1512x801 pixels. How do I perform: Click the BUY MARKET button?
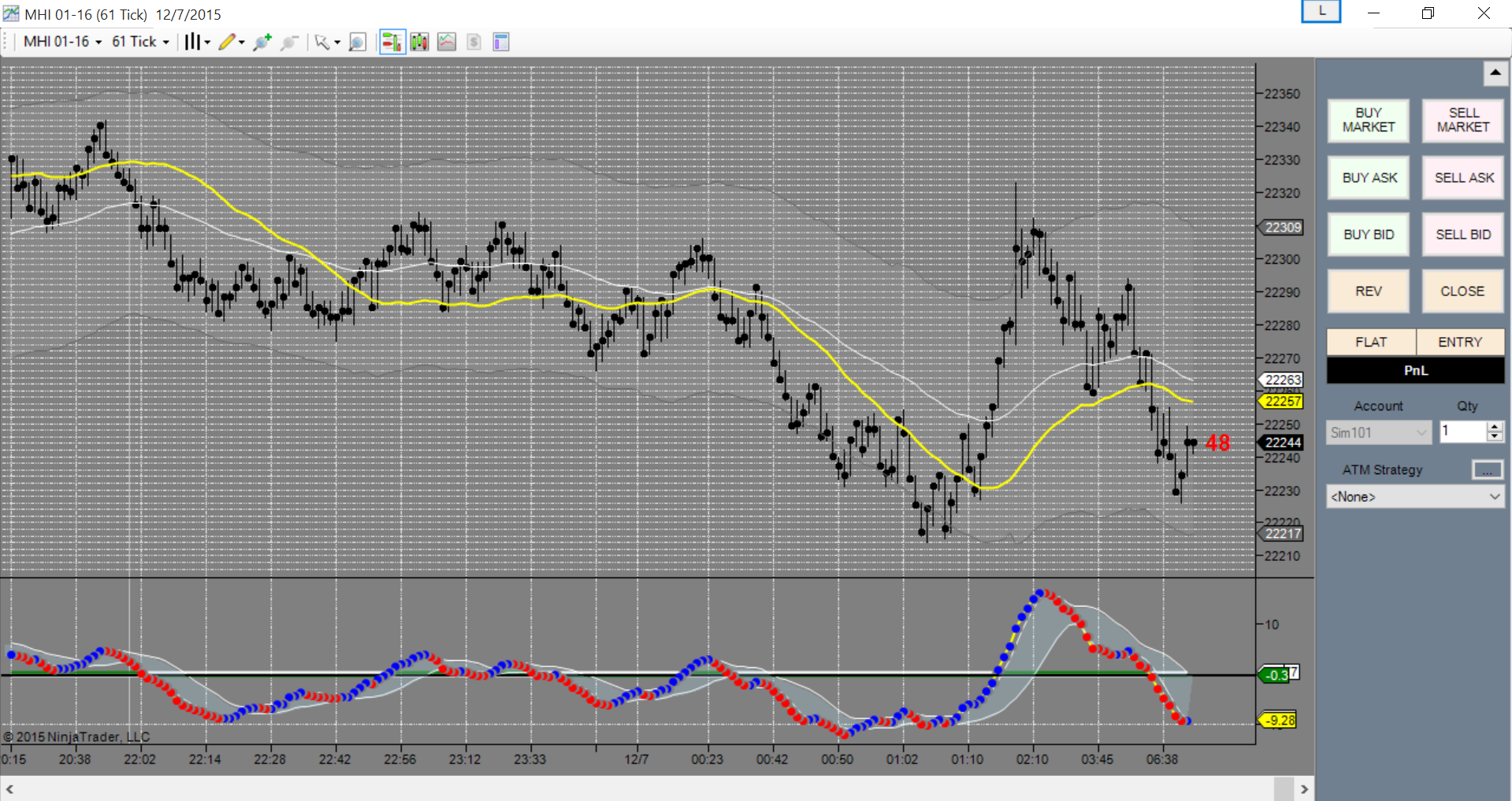[x=1369, y=121]
